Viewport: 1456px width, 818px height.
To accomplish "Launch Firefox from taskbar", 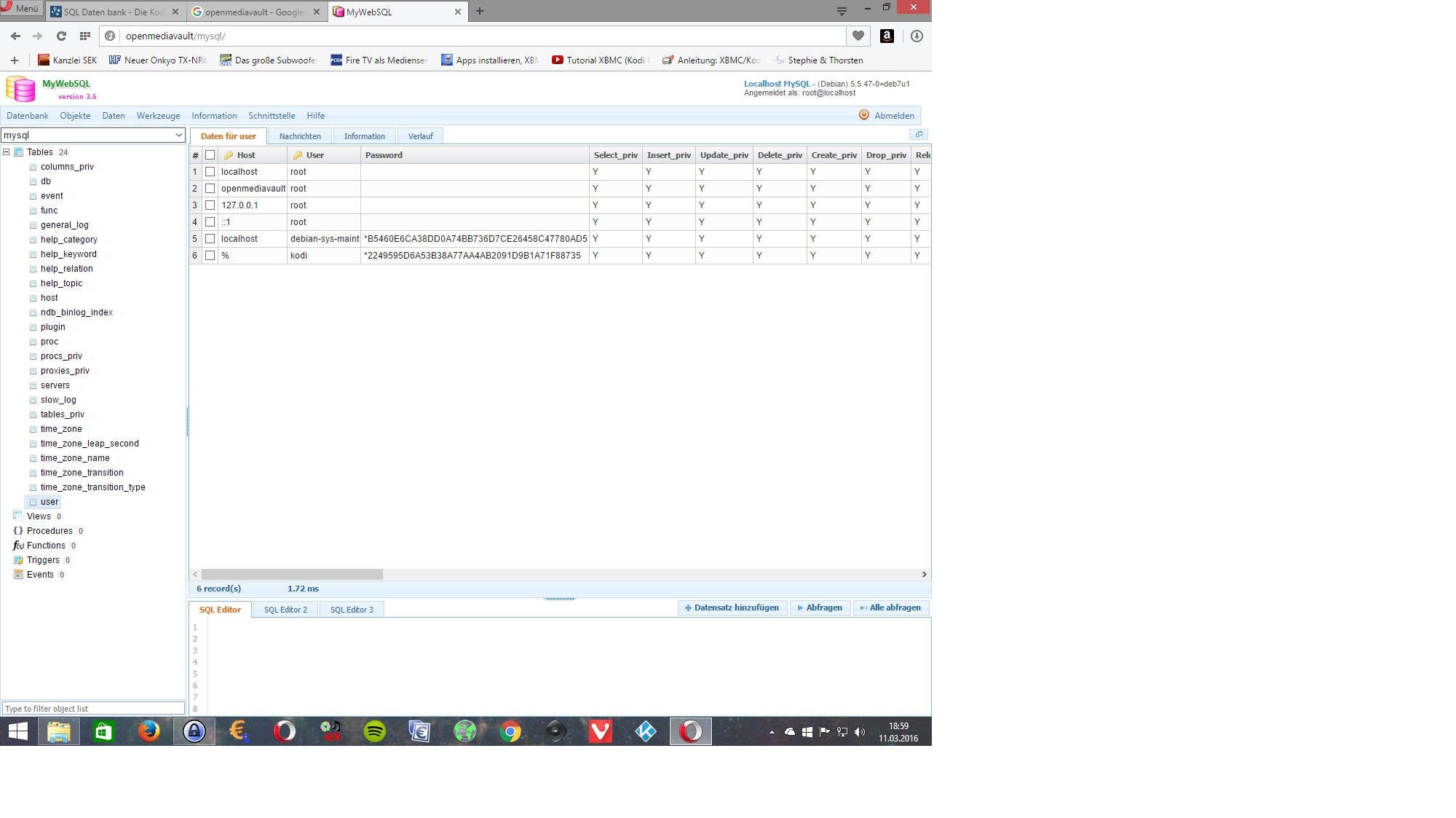I will [149, 731].
